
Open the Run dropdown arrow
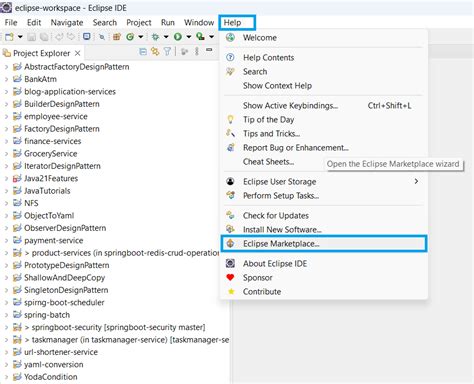189,37
